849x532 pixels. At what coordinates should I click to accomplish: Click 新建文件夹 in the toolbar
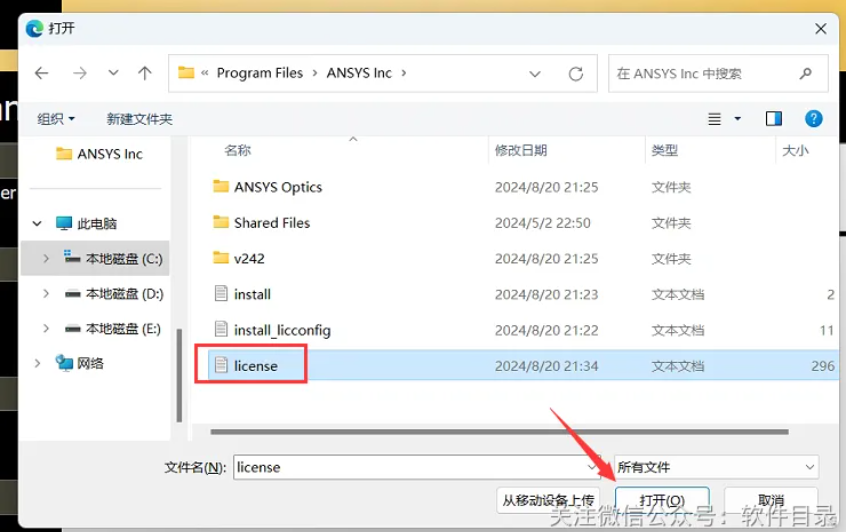139,119
